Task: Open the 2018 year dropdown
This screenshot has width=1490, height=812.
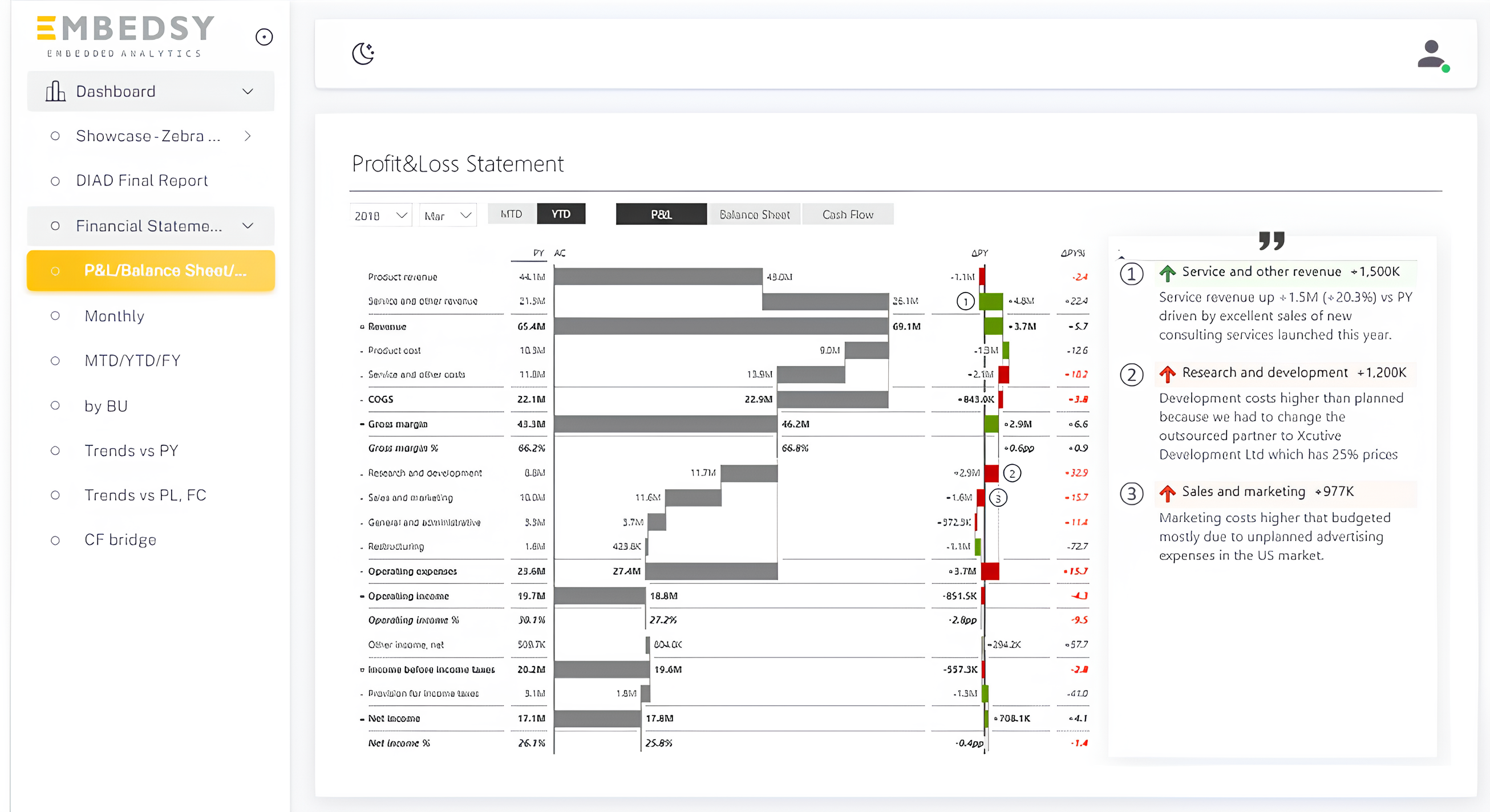Action: pyautogui.click(x=380, y=215)
